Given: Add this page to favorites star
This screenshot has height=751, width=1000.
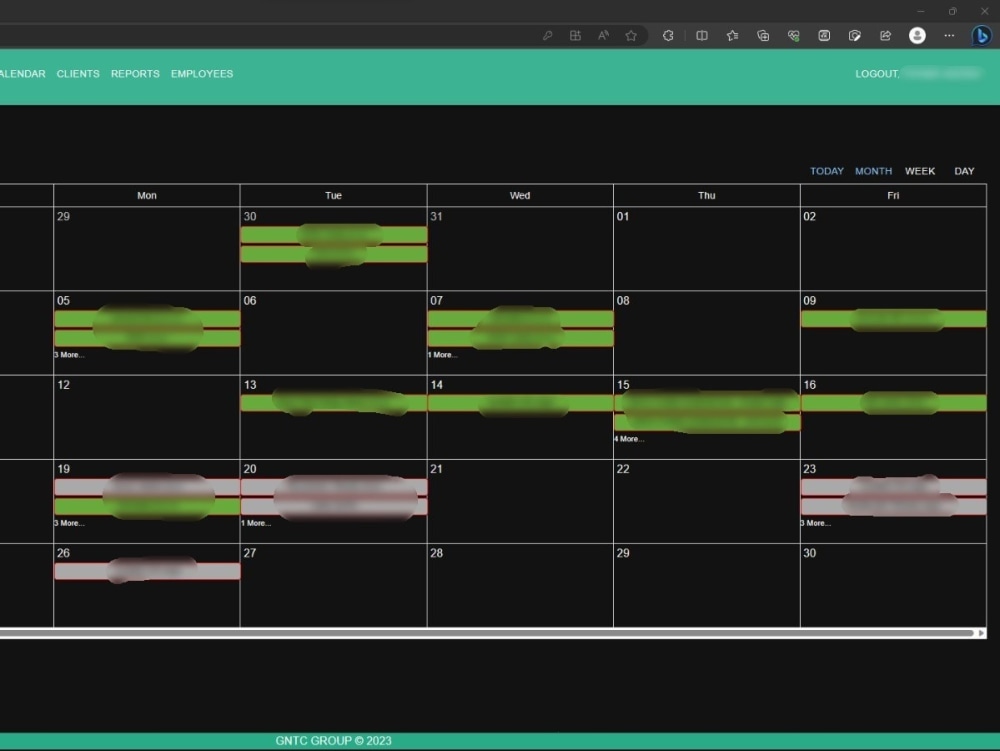Looking at the screenshot, I should tap(631, 36).
